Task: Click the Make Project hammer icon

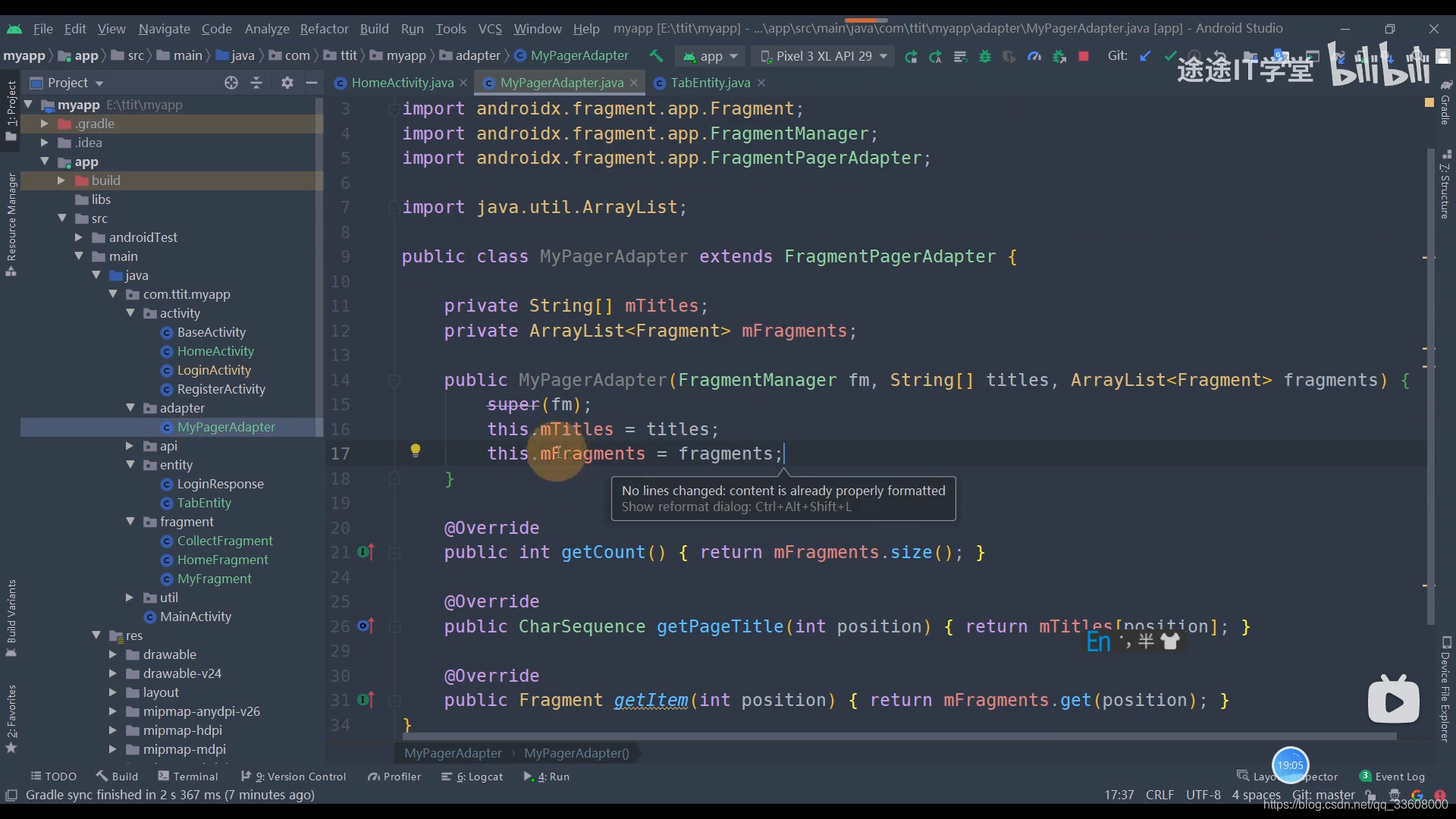Action: (x=656, y=56)
